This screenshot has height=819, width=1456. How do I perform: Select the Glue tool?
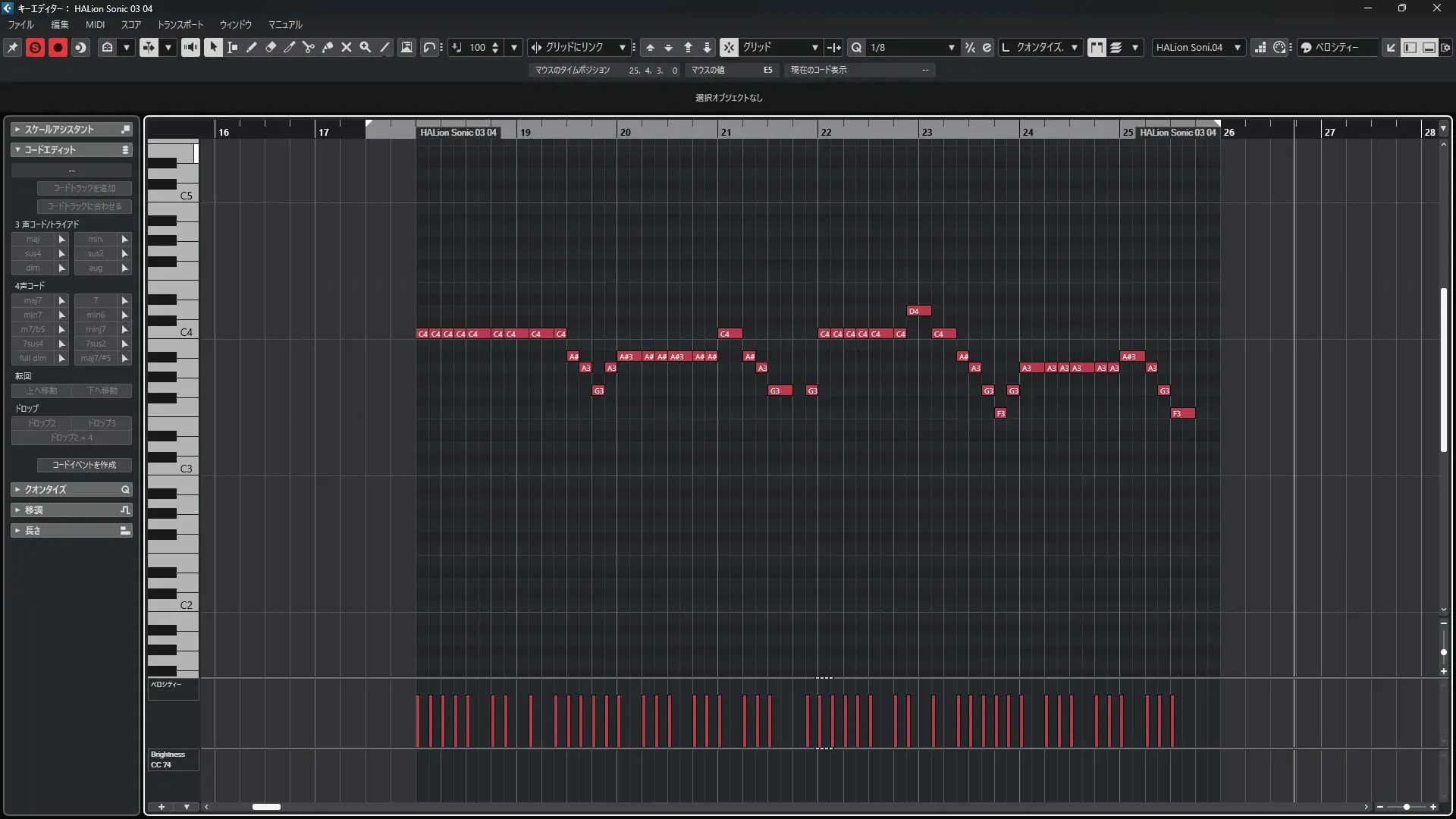[328, 47]
